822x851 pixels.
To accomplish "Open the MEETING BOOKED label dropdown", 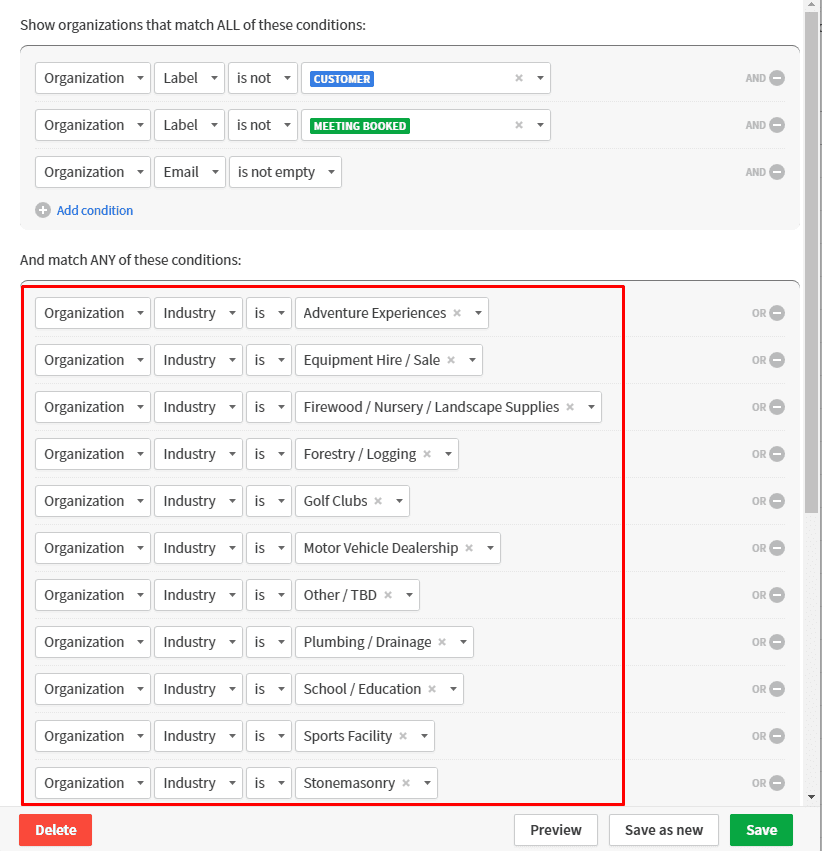I will tap(540, 125).
